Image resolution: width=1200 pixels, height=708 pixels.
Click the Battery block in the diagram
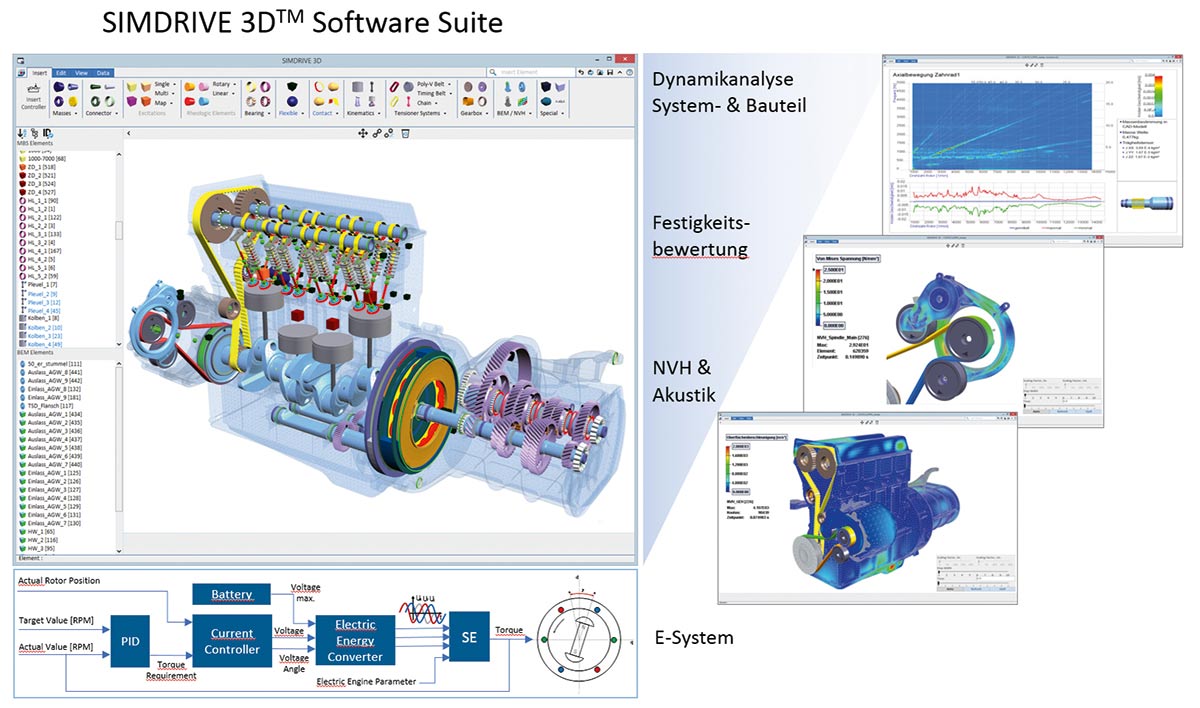point(230,595)
